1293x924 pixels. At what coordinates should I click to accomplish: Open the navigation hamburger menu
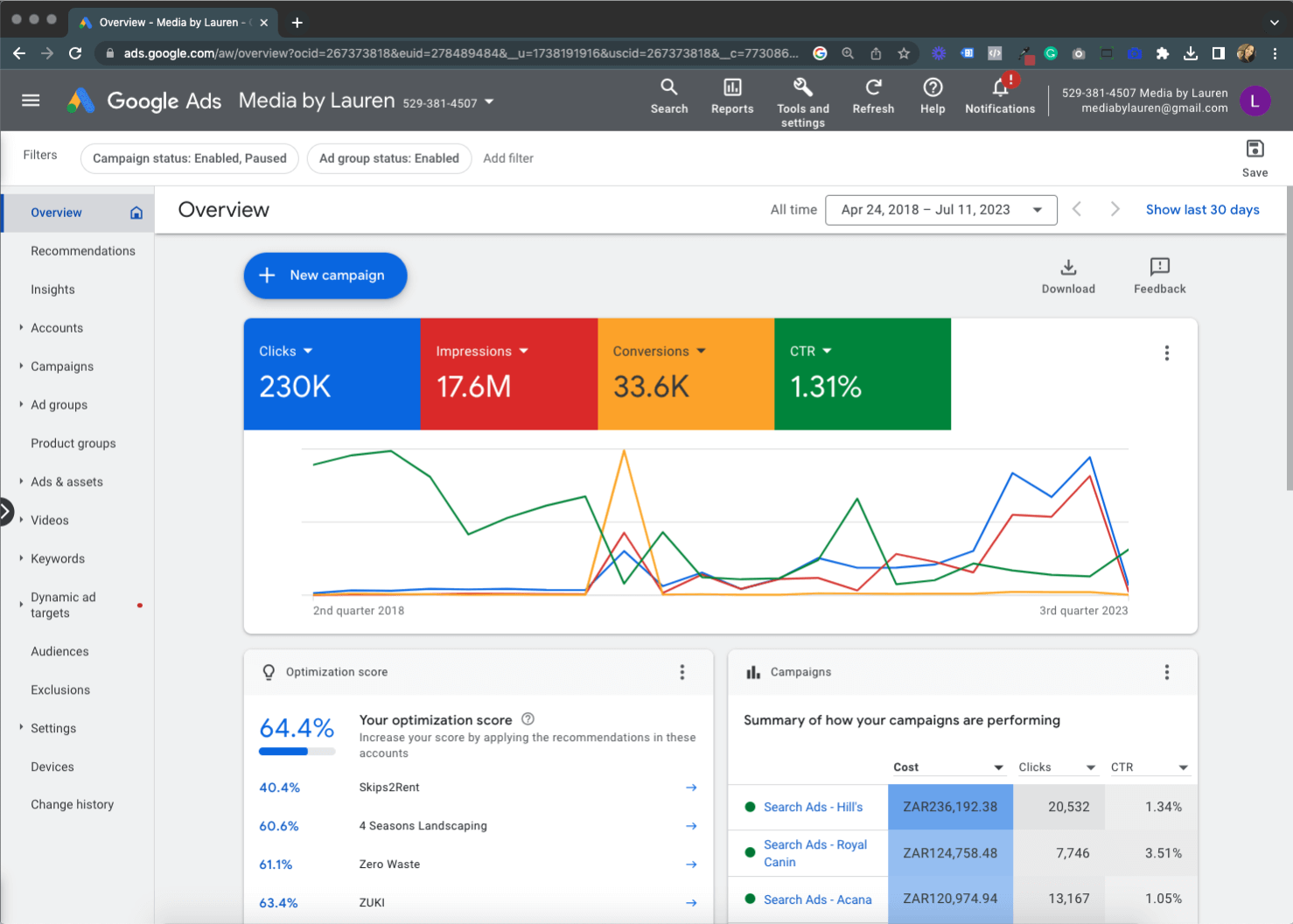click(31, 100)
